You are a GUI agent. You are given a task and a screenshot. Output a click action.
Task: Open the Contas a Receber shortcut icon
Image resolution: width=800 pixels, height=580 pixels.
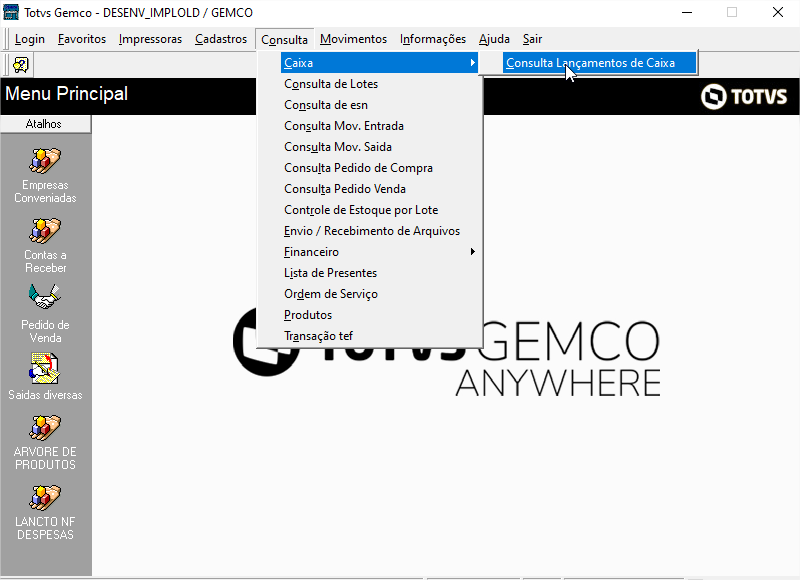click(x=45, y=231)
